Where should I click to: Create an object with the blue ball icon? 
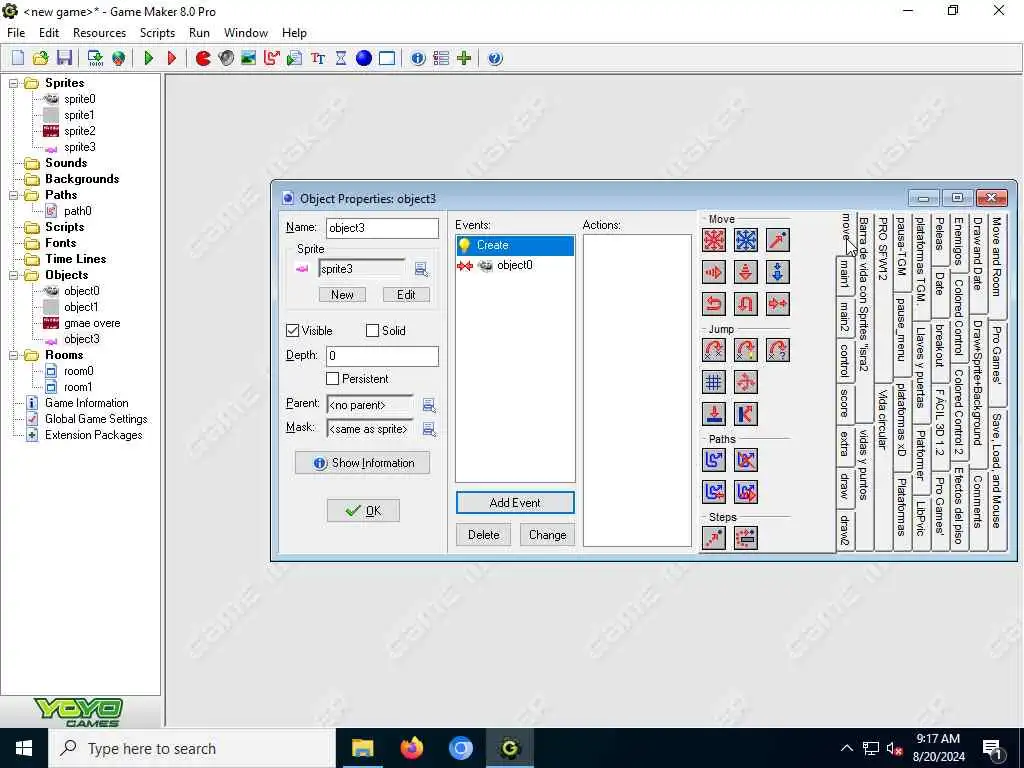tap(364, 58)
